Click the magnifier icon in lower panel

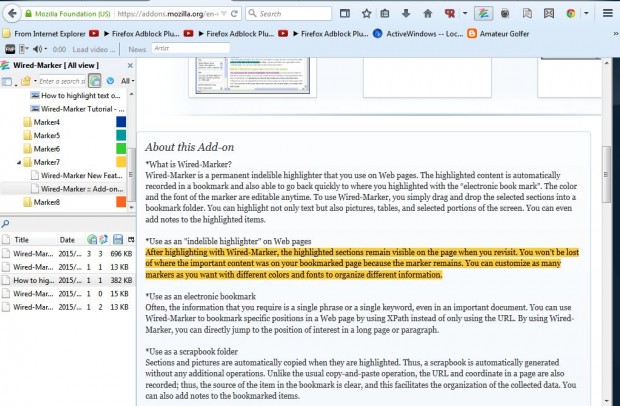6,224
